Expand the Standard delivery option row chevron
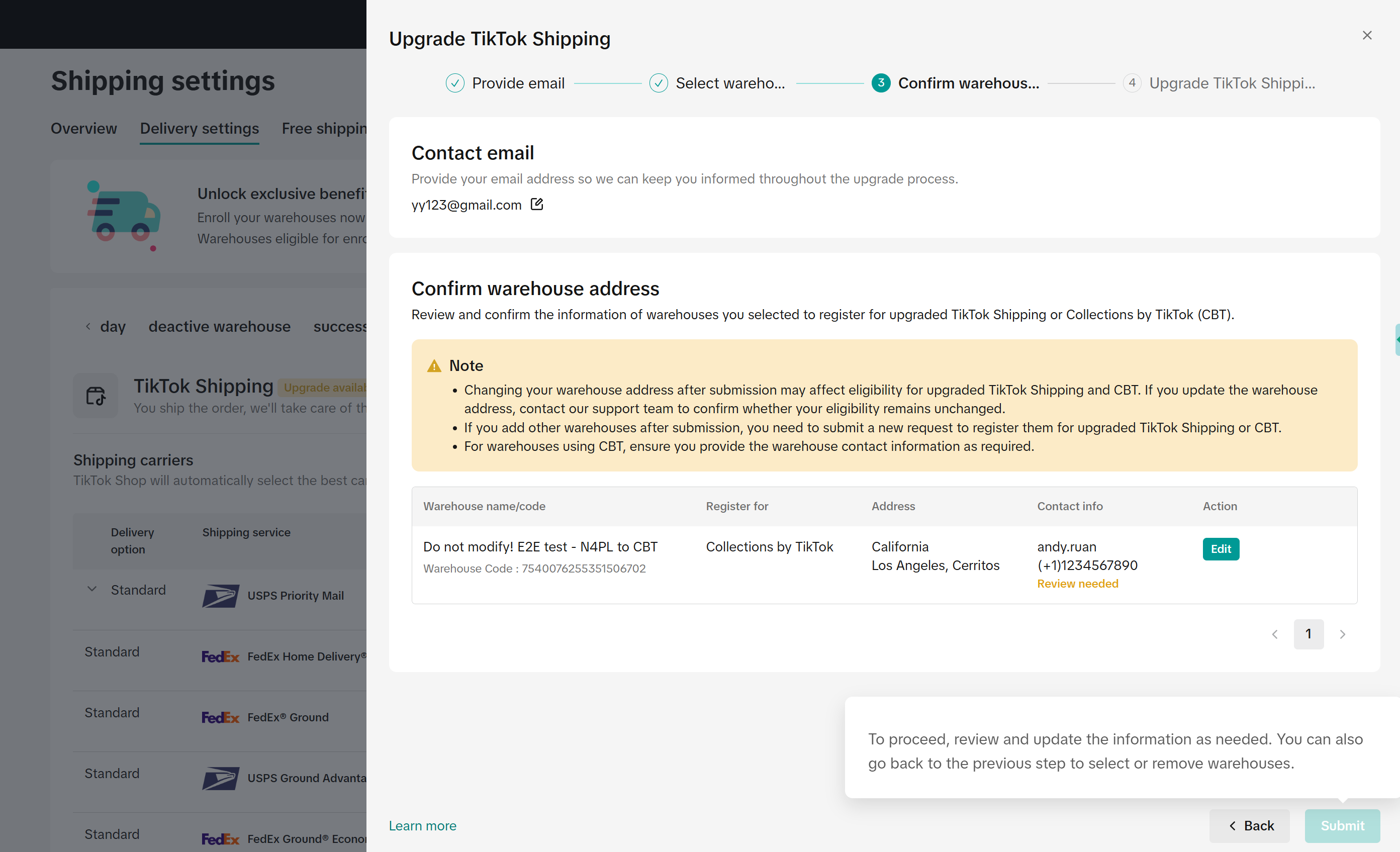1400x852 pixels. coord(91,589)
